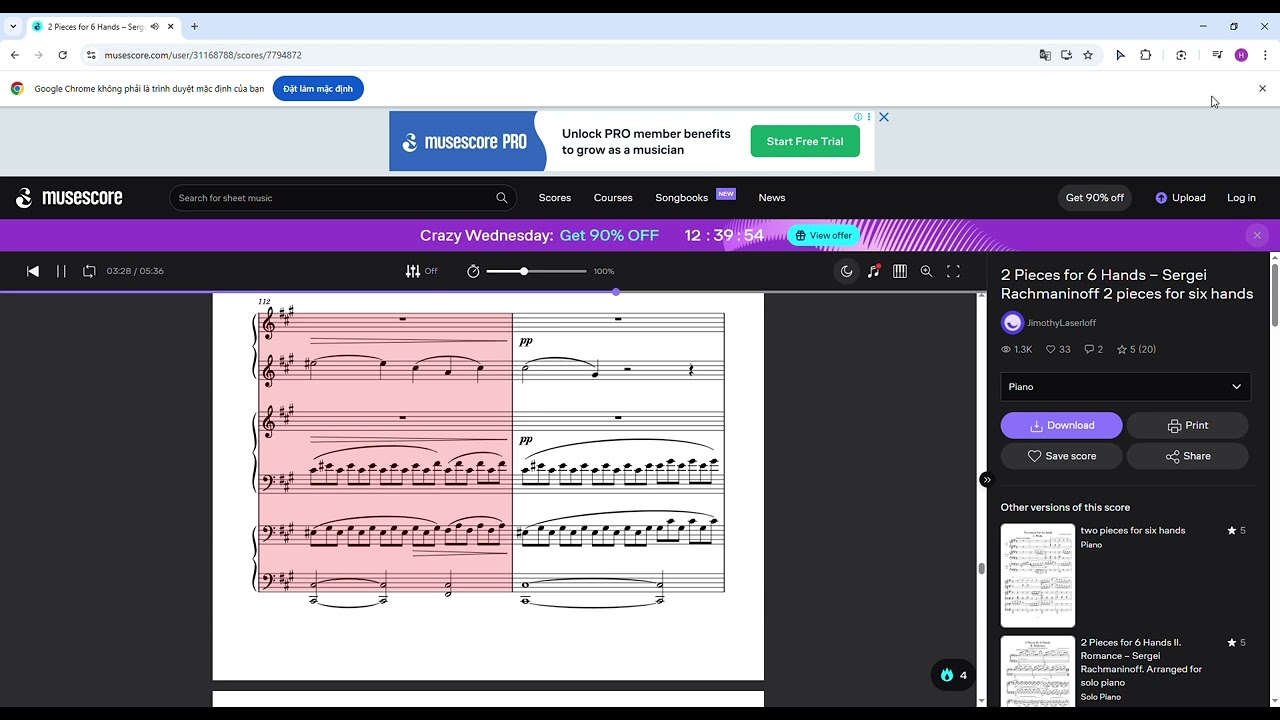Screen dimensions: 1280x720
Task: Open JimothyLaserloff user profile
Action: coord(1061,323)
